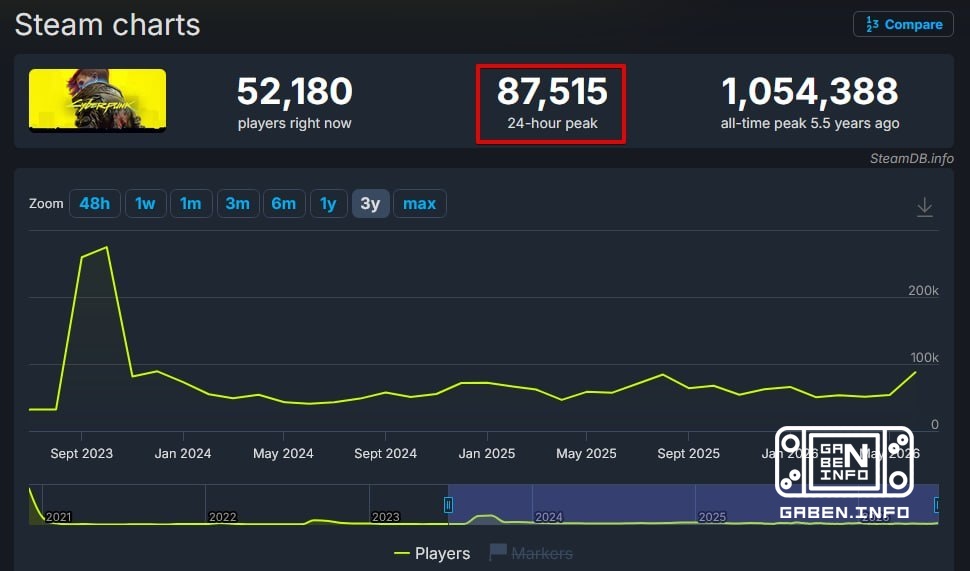
Task: Set zoom to 6m
Action: point(284,204)
